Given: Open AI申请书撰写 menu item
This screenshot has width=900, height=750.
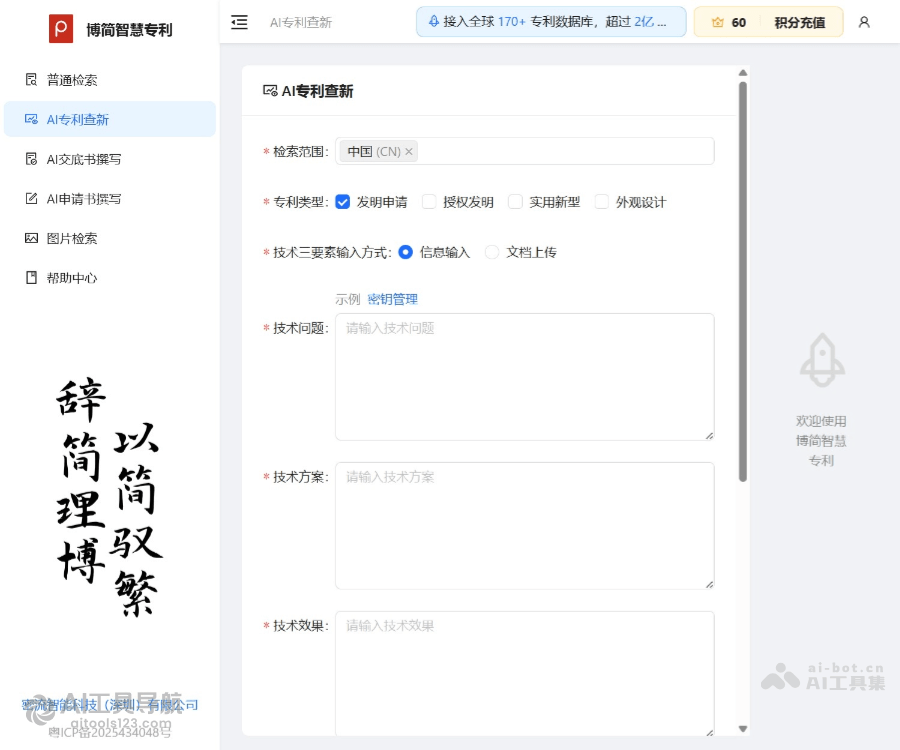Looking at the screenshot, I should coord(110,199).
